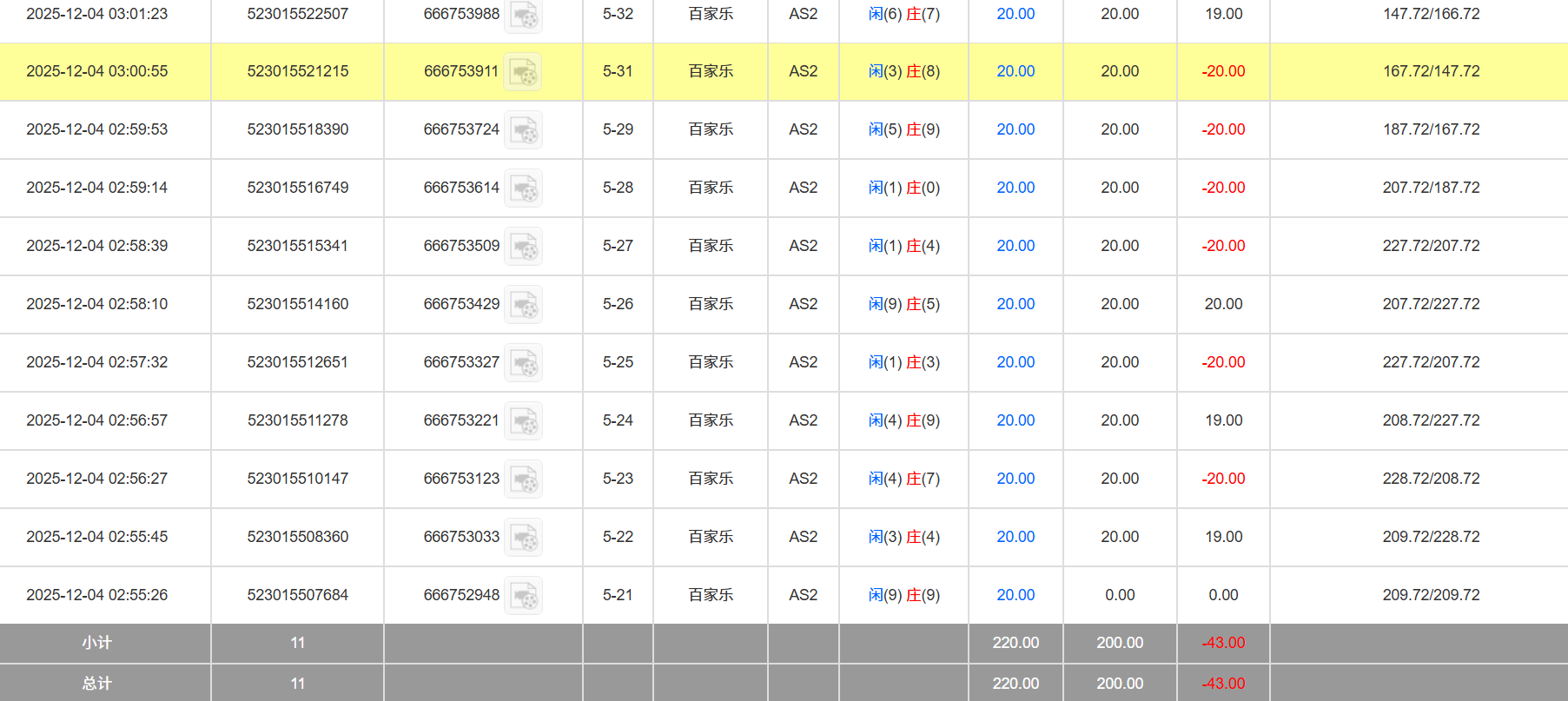Select order number 523015518390
This screenshot has width=1568, height=701.
click(x=297, y=129)
